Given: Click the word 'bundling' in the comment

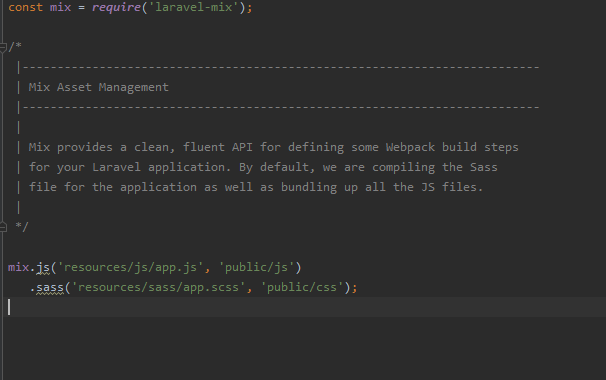Looking at the screenshot, I should click(x=309, y=187).
